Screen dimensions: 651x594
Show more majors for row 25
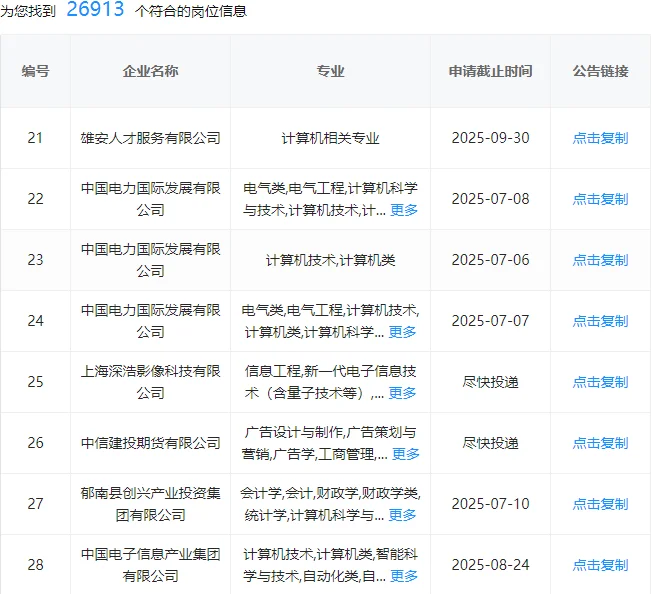[x=402, y=393]
